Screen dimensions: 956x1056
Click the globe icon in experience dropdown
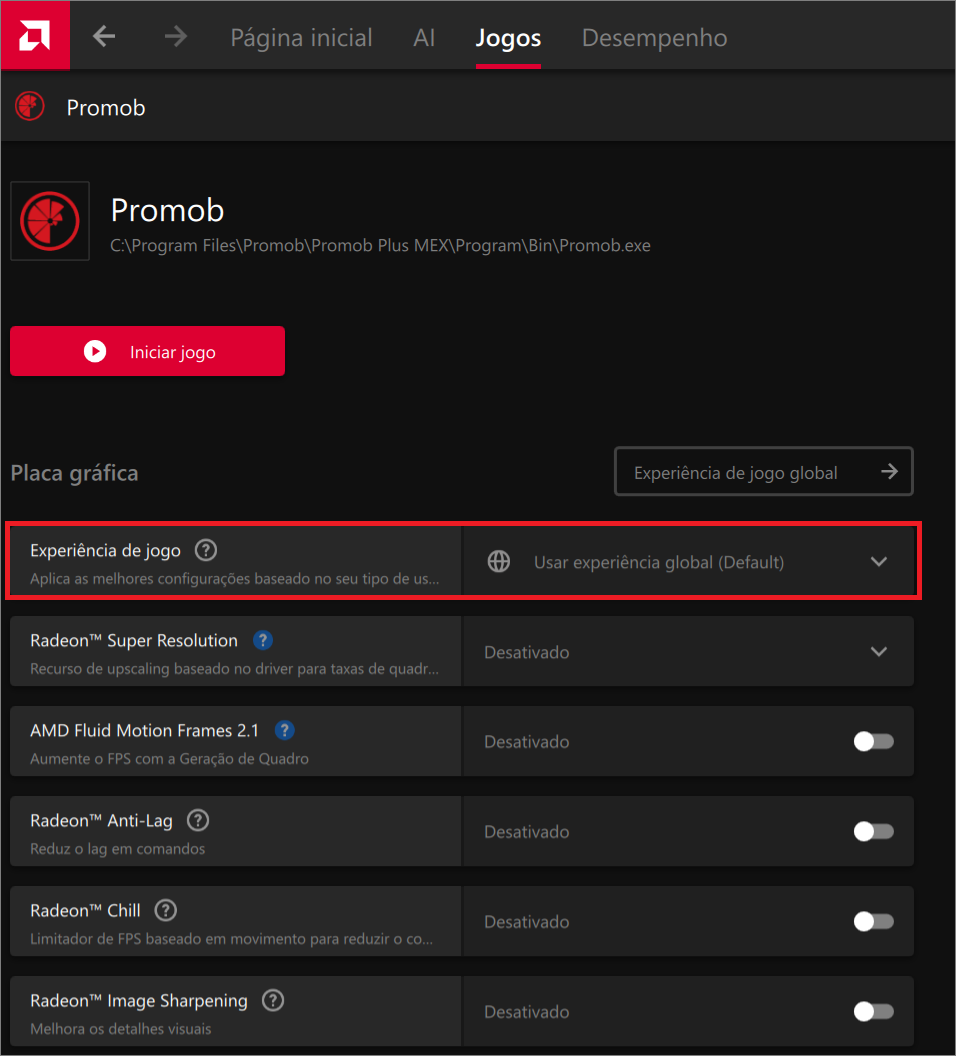499,561
